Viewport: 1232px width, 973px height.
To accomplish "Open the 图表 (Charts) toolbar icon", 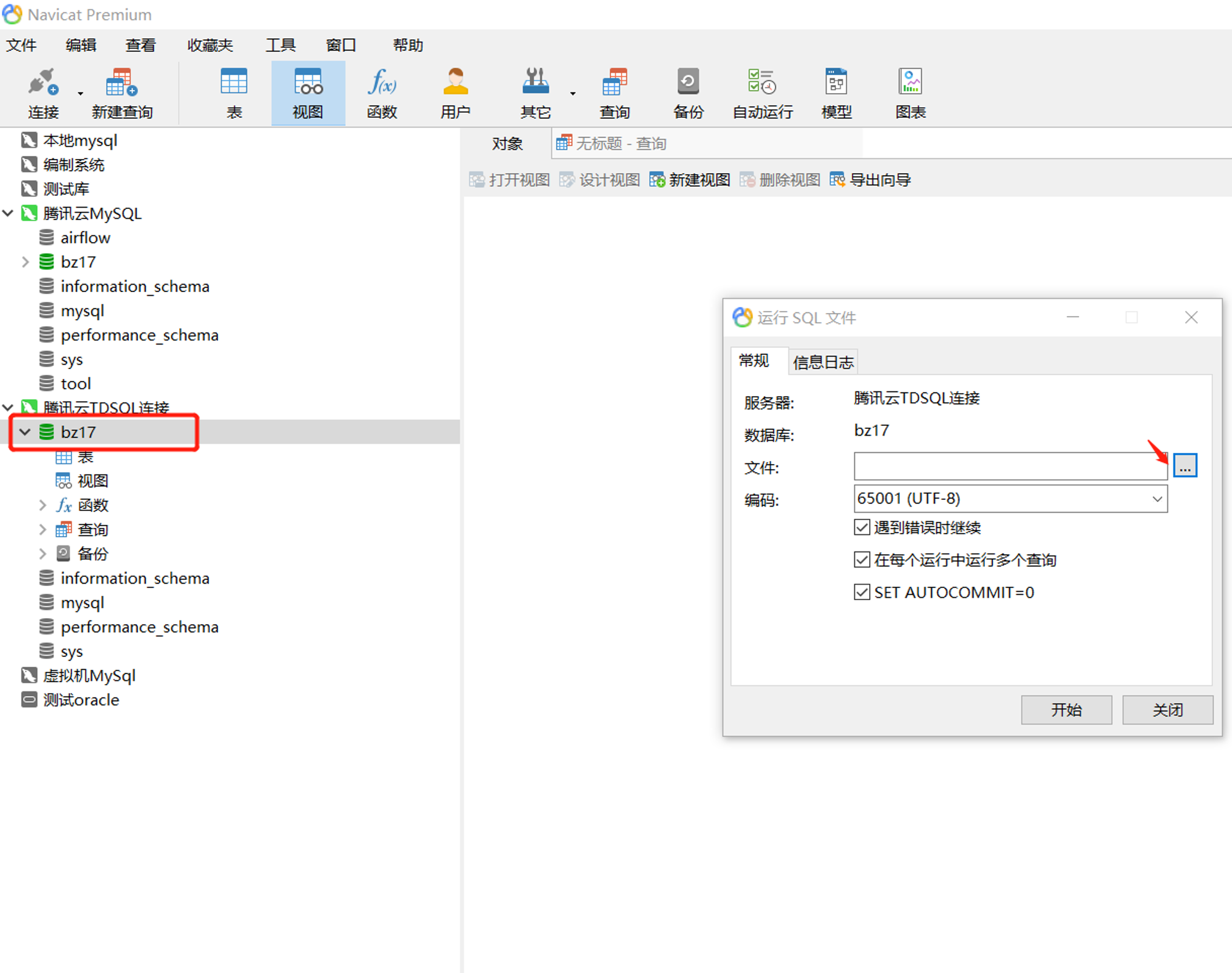I will (x=910, y=94).
